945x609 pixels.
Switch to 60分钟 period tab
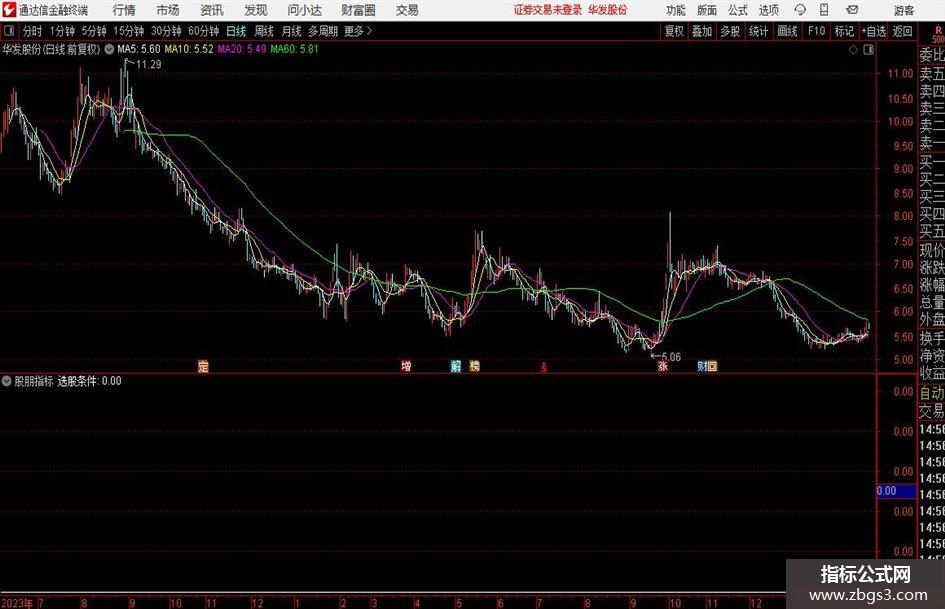click(204, 31)
